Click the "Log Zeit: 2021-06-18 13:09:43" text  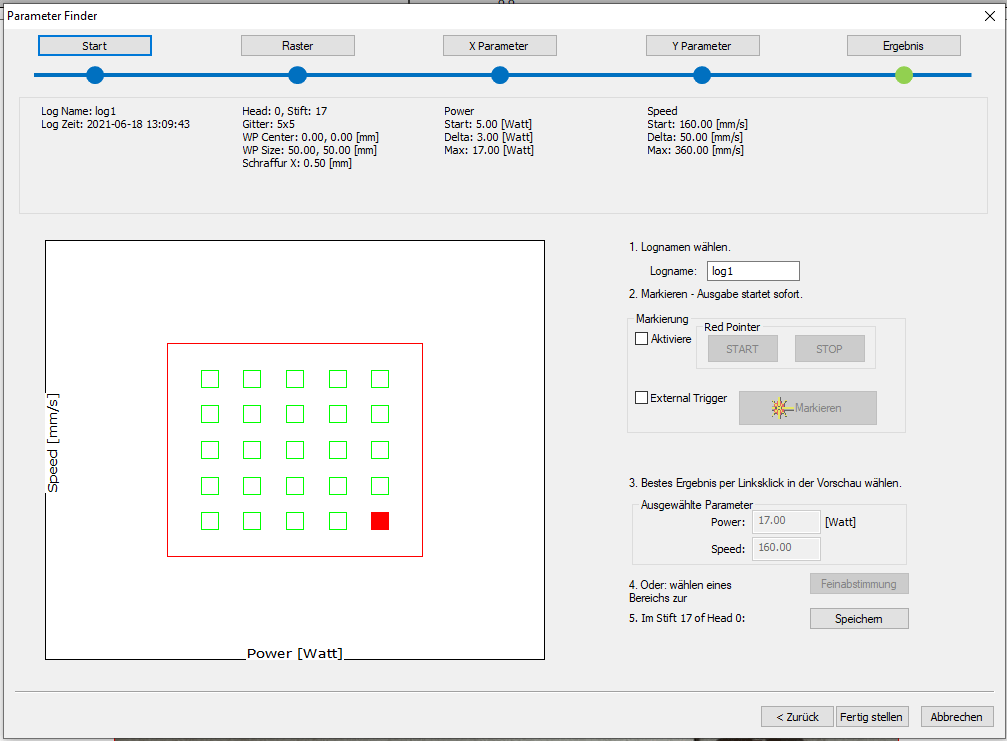(x=116, y=124)
